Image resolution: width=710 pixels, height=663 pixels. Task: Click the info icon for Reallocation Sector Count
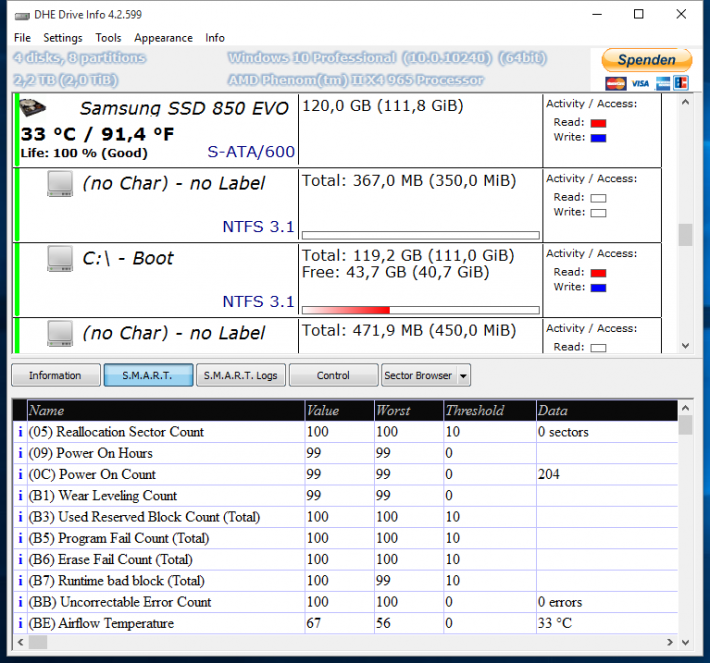(20, 432)
